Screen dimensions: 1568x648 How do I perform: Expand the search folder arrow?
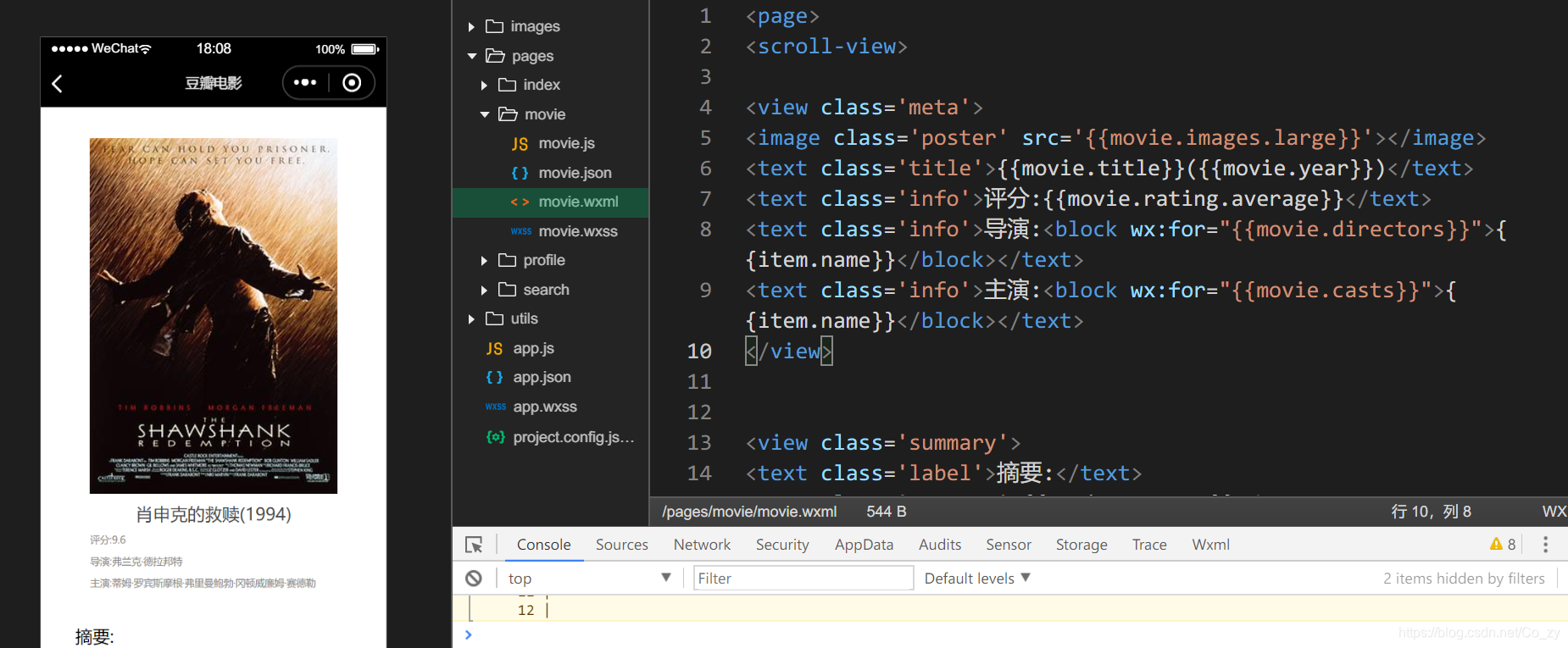[x=484, y=291]
